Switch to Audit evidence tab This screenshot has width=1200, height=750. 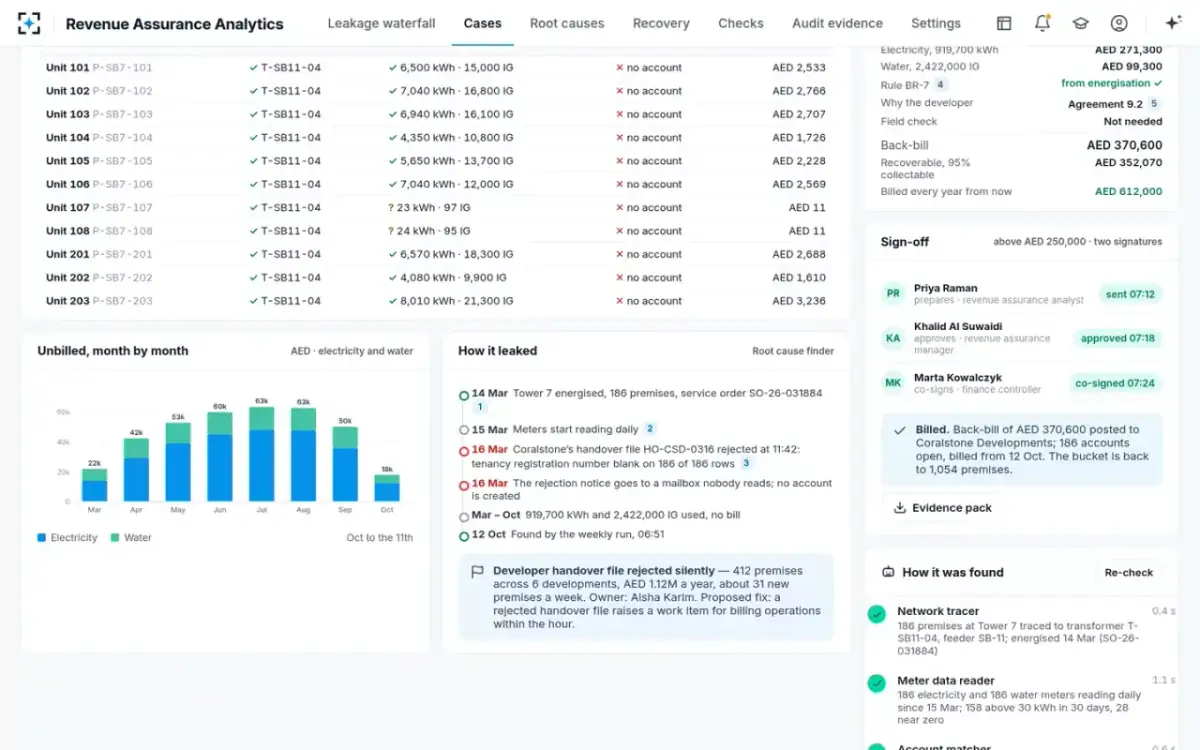point(837,23)
